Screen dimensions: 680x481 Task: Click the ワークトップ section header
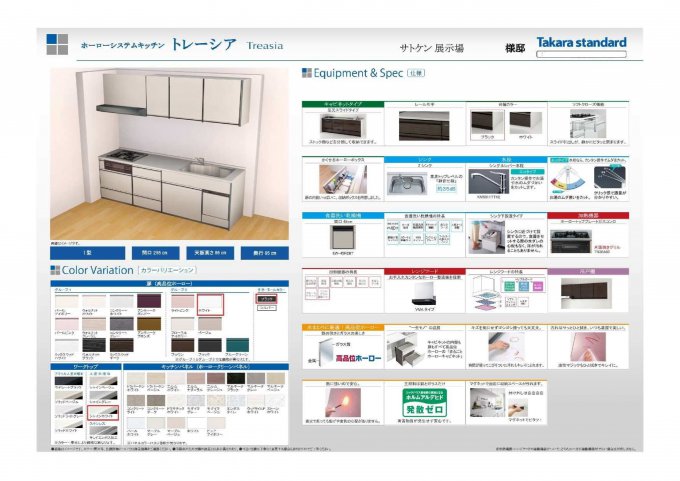[85, 367]
